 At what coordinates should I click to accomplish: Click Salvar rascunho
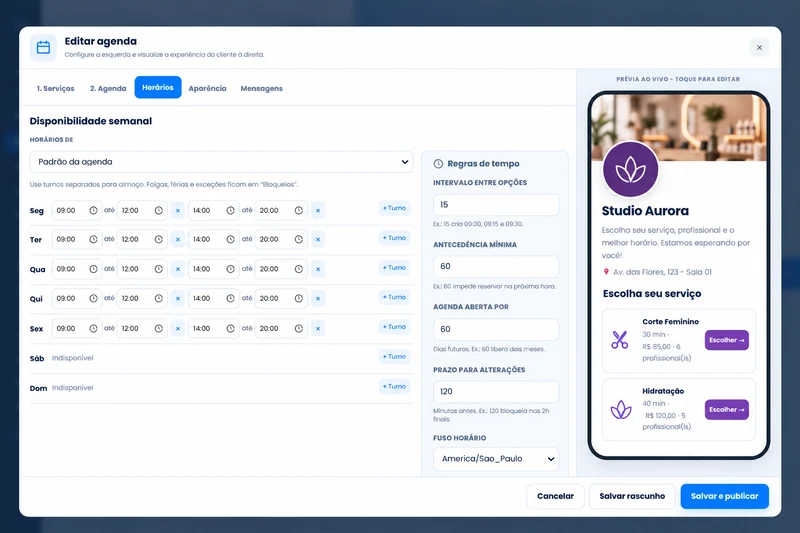632,496
